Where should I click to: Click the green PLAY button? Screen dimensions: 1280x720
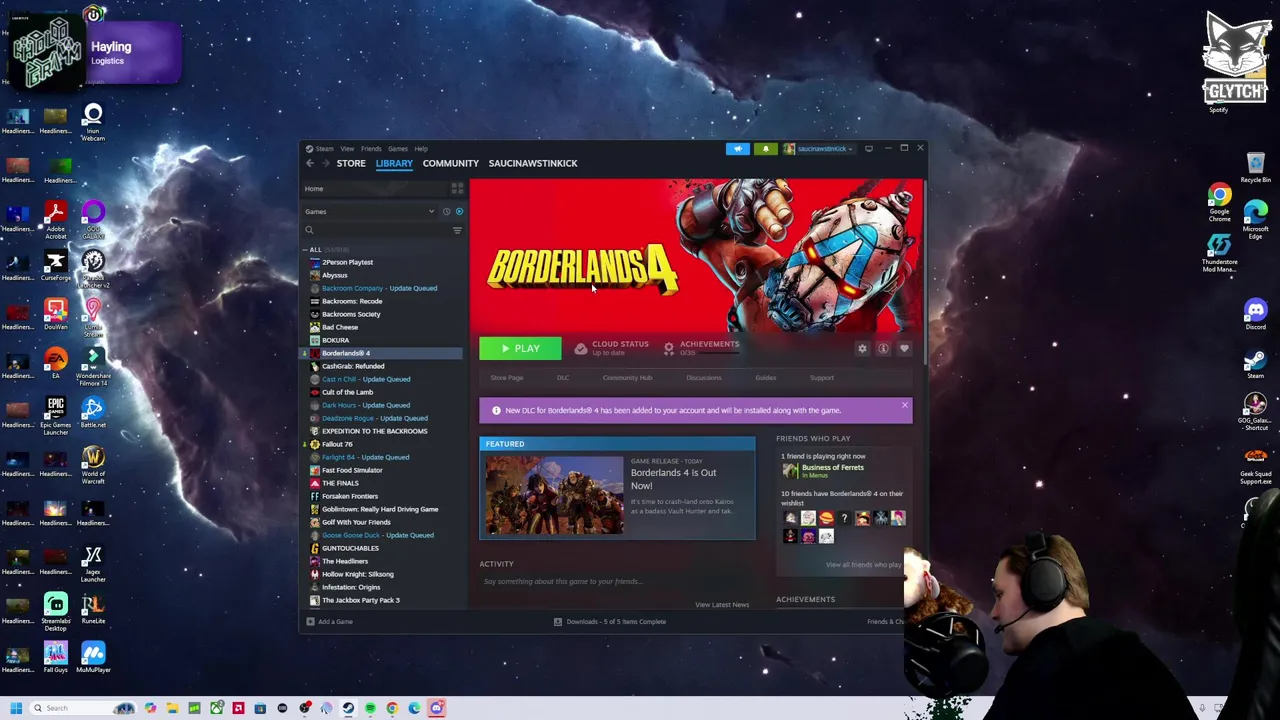coord(520,348)
